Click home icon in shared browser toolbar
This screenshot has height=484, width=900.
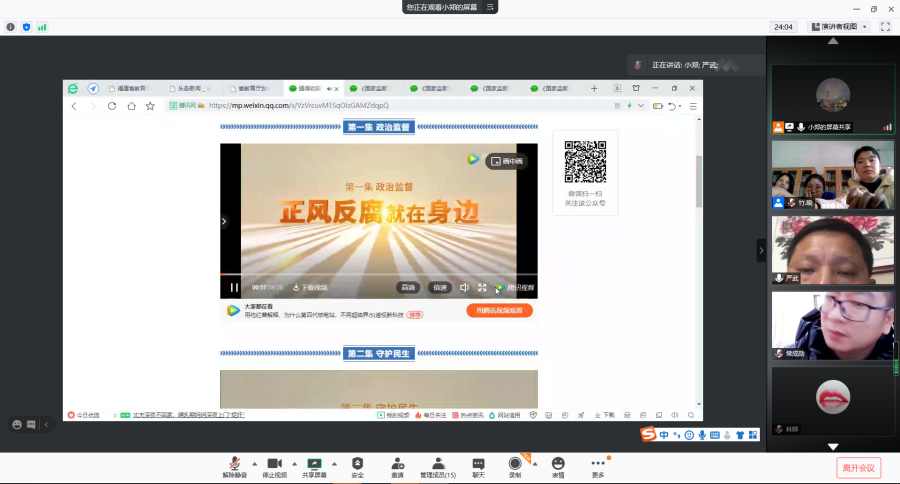(x=131, y=106)
